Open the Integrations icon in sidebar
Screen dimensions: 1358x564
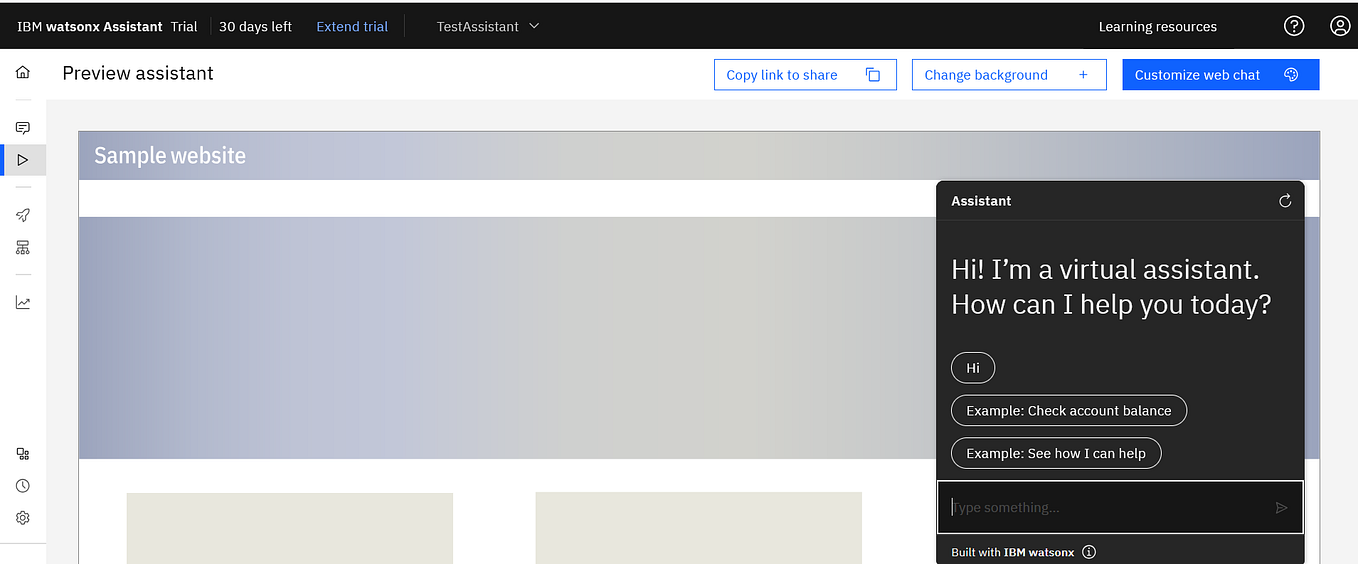[23, 454]
